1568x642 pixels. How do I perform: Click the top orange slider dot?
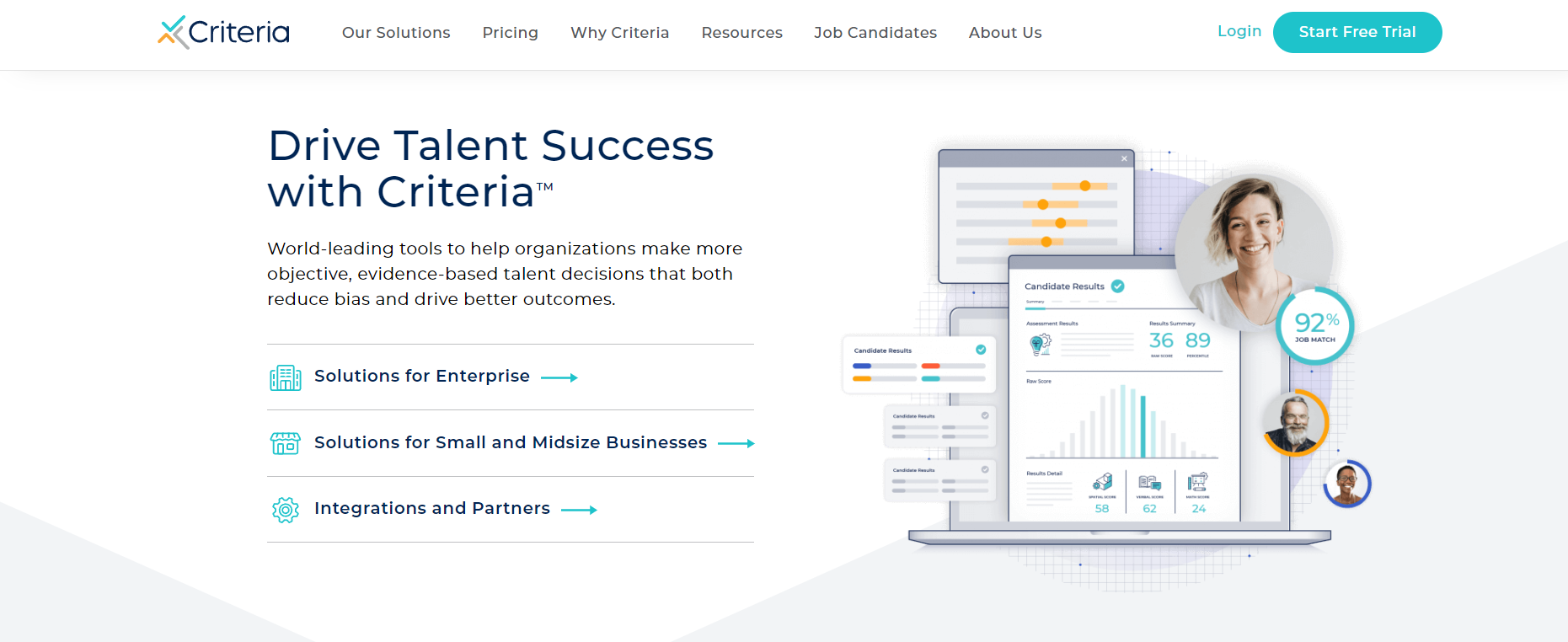(x=1085, y=186)
